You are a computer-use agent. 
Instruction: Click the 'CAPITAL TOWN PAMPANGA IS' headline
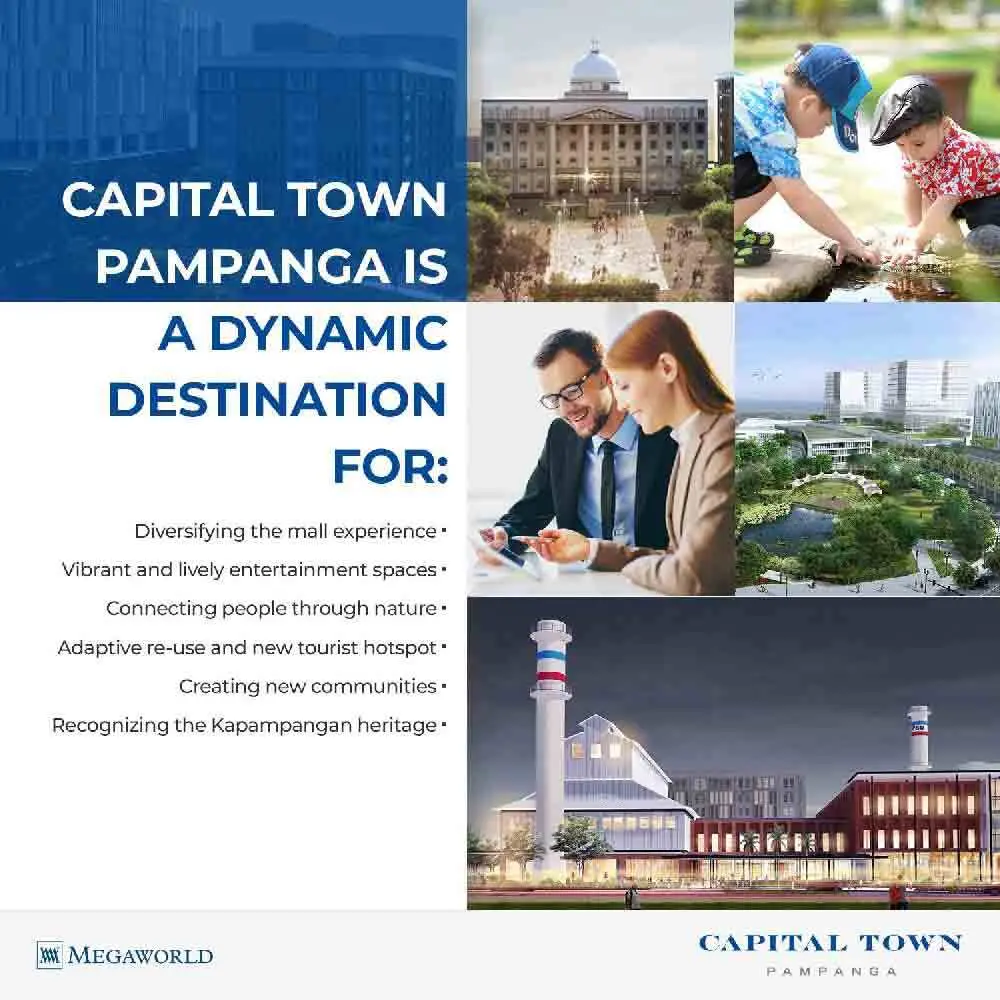pos(254,233)
